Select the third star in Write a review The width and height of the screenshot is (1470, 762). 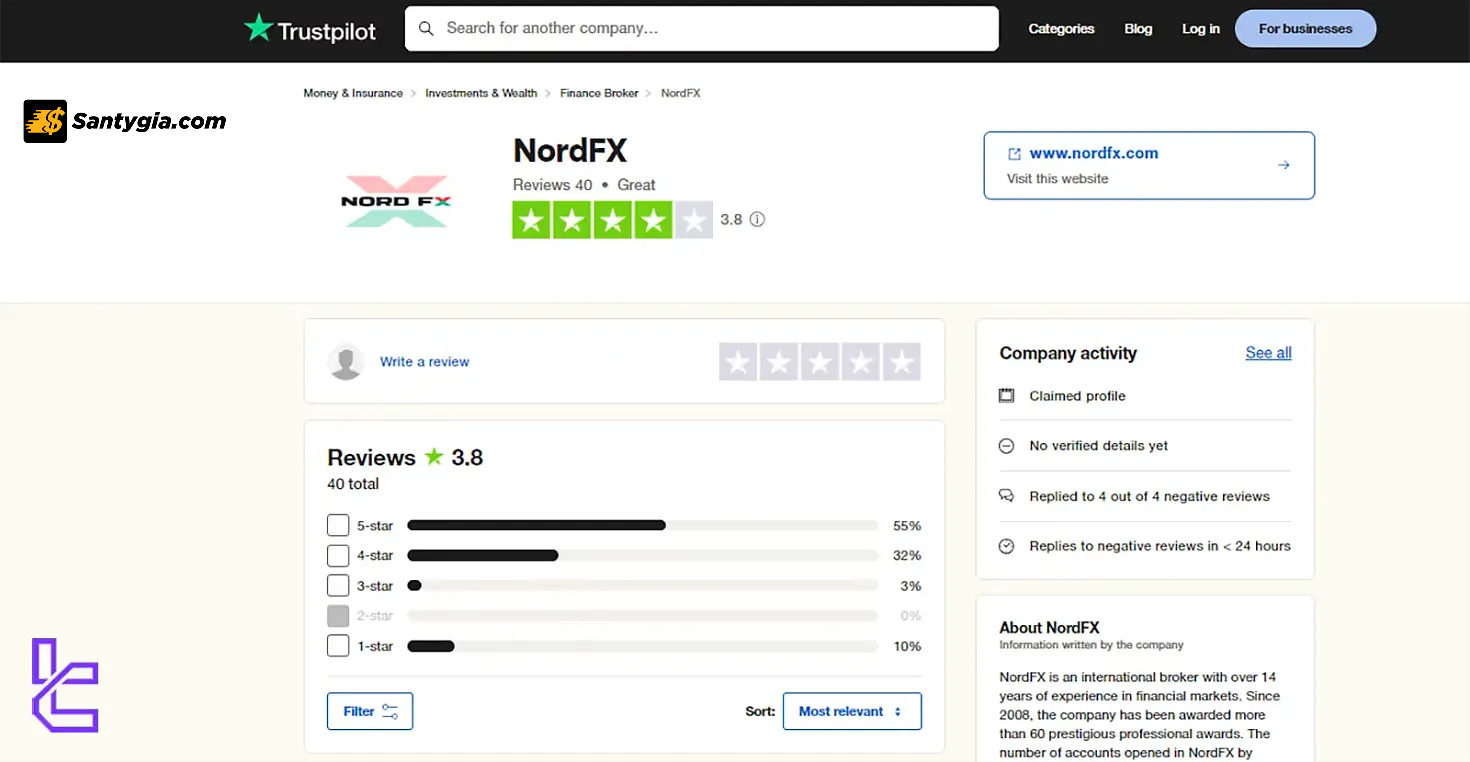(820, 362)
